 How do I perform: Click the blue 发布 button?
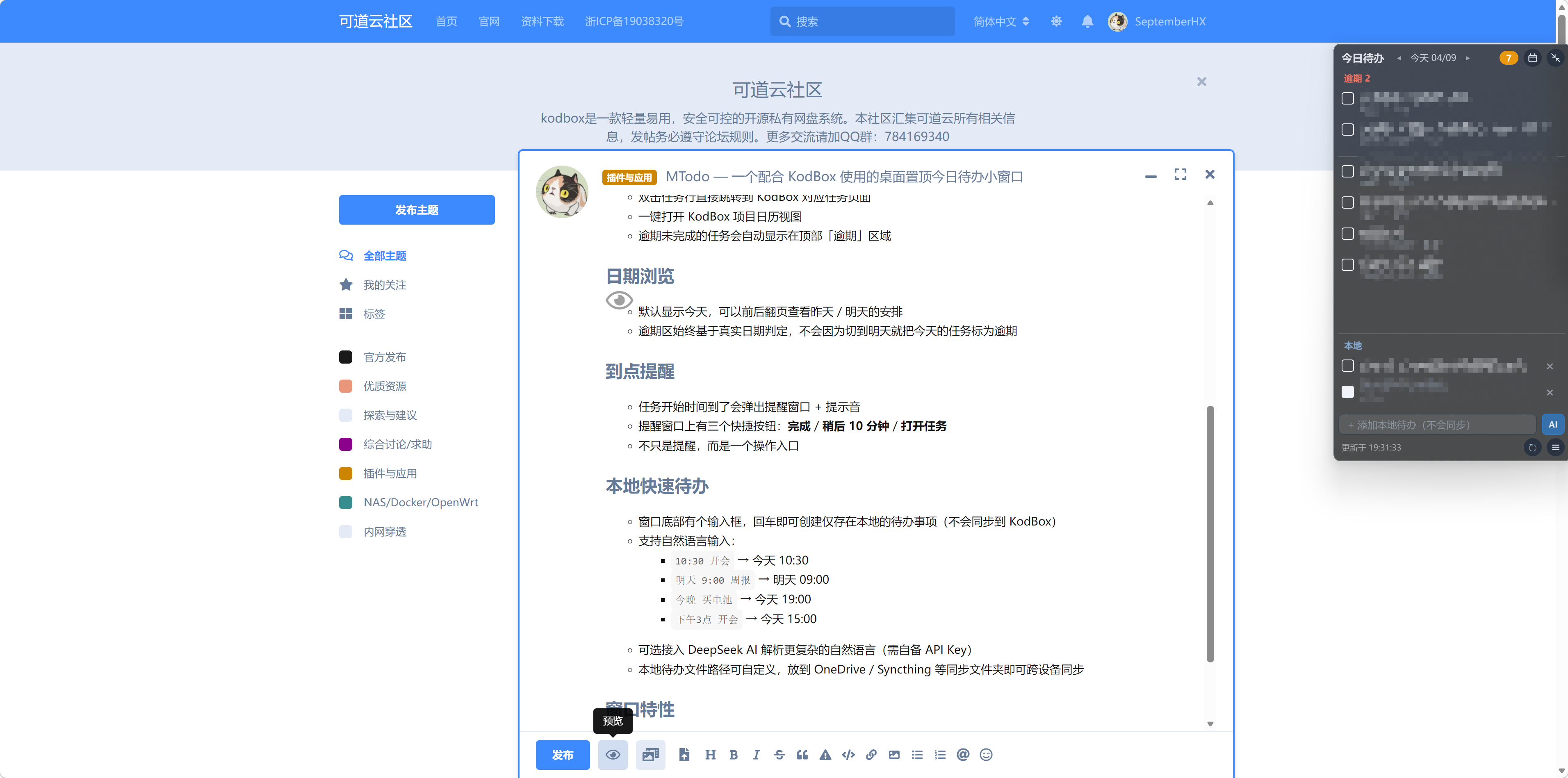tap(563, 755)
